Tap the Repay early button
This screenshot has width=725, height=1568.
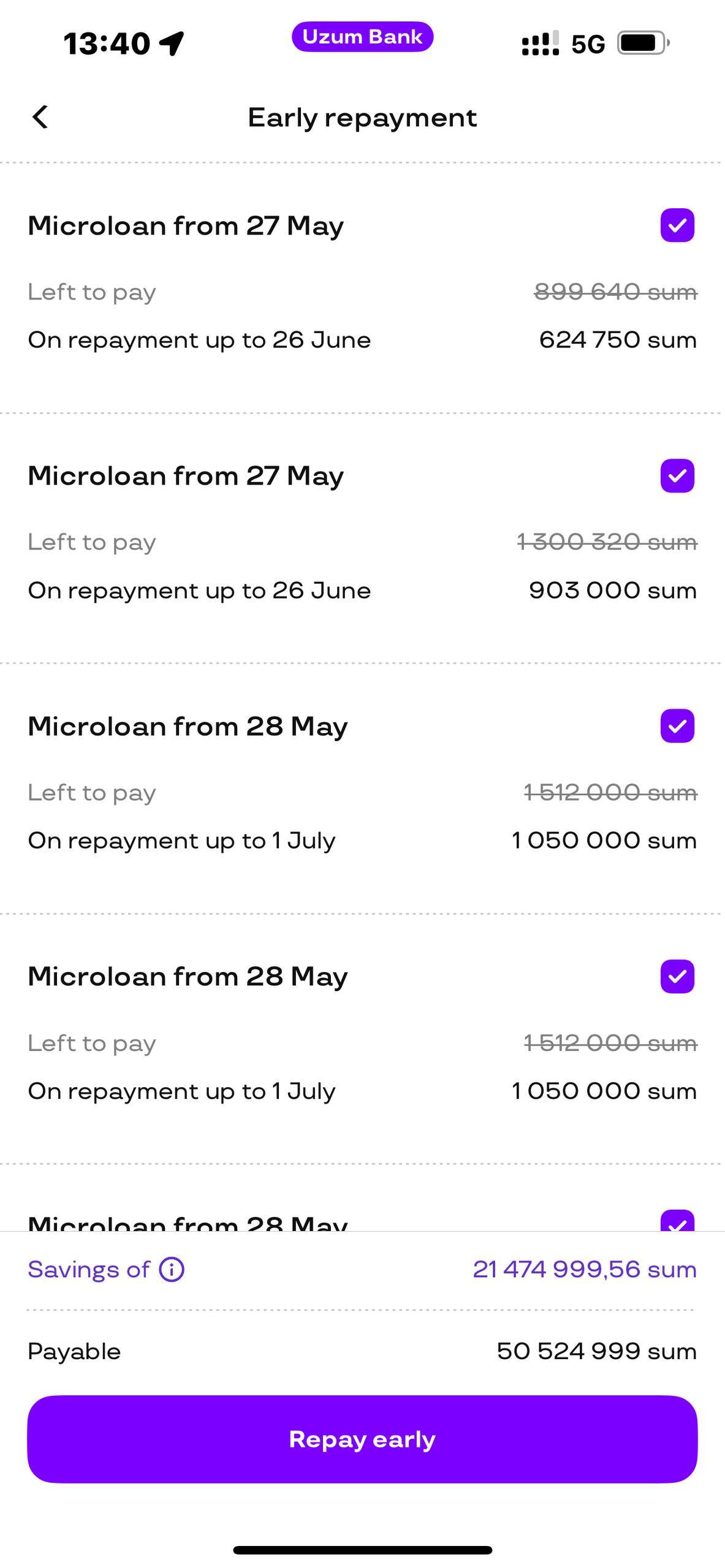(x=362, y=1439)
